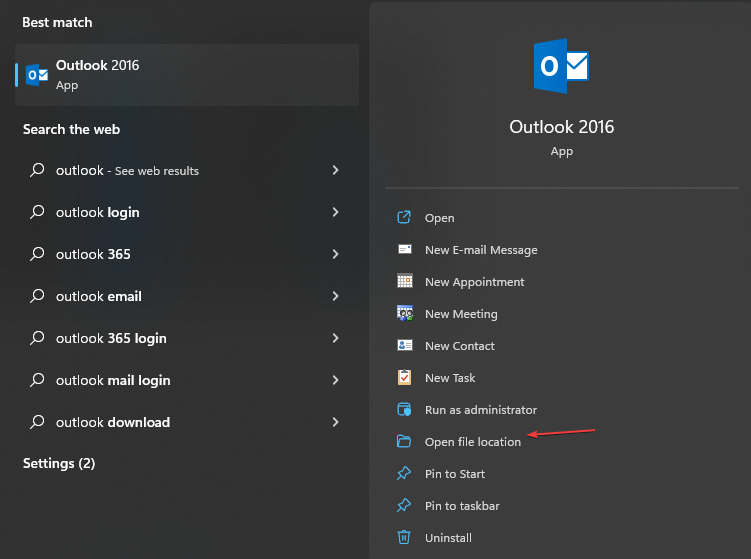Select Pin to Start
The image size is (751, 559).
(455, 474)
